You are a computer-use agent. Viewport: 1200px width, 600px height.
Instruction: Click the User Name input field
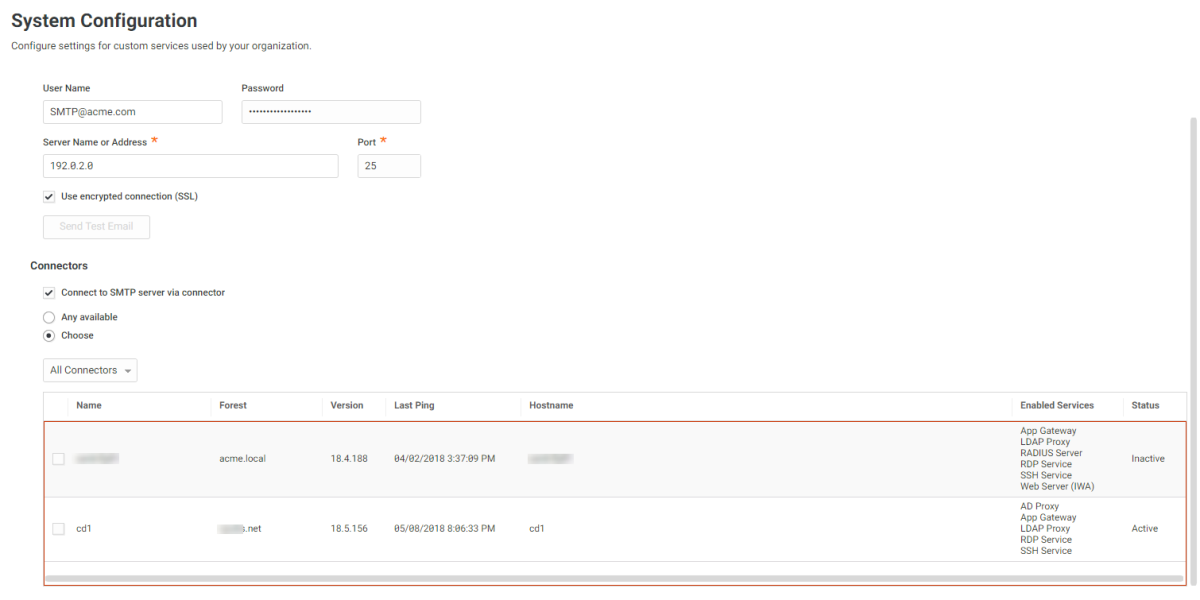[x=132, y=112]
